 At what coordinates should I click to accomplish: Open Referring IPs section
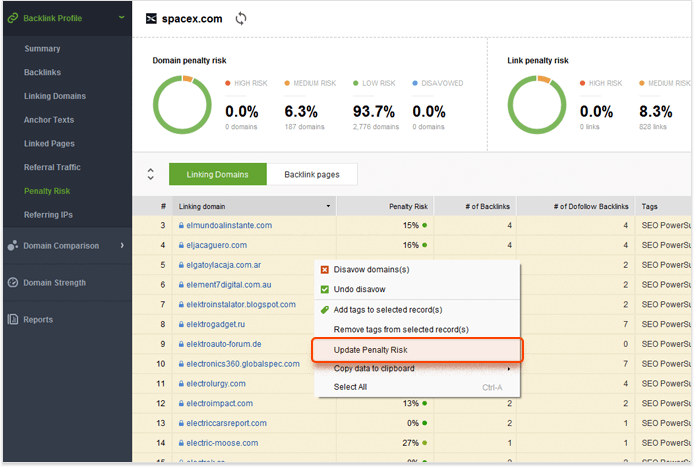click(48, 215)
